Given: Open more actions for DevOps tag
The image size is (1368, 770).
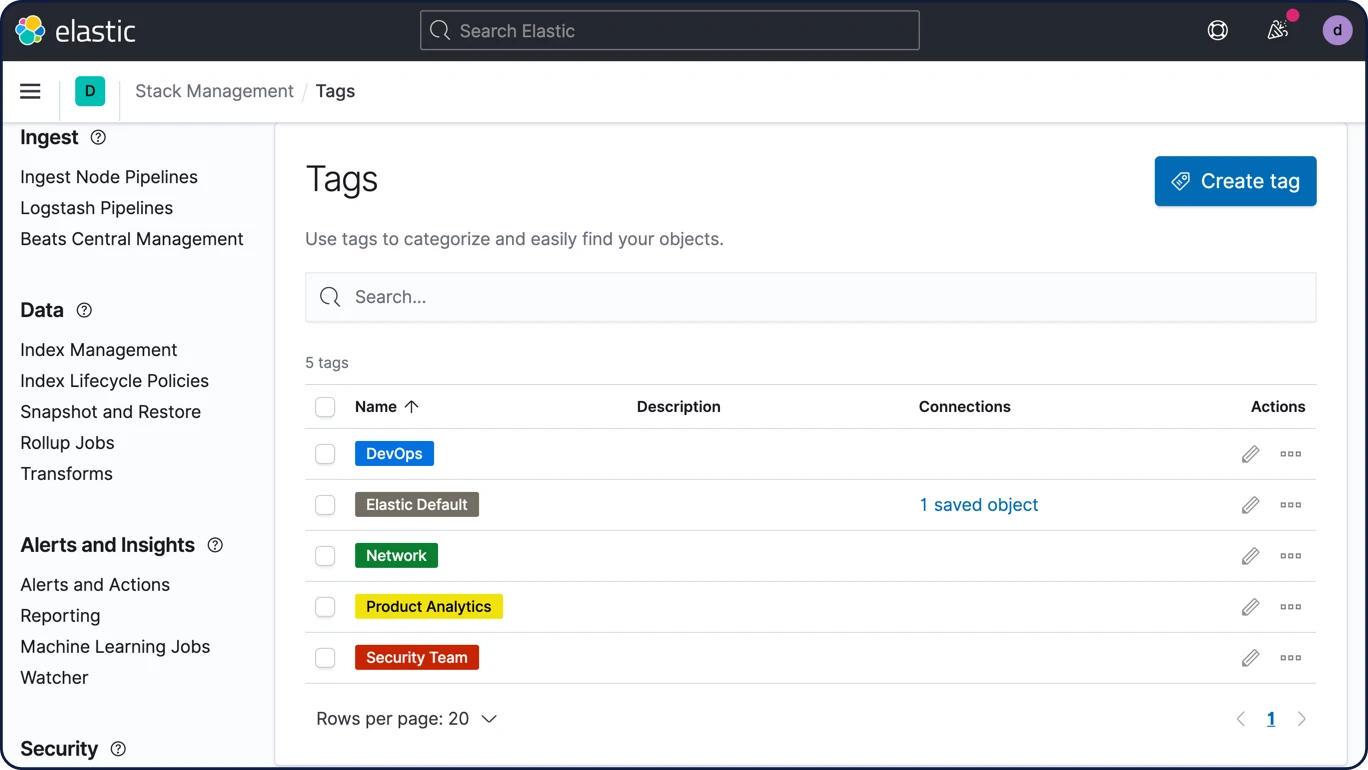Looking at the screenshot, I should click(1291, 454).
